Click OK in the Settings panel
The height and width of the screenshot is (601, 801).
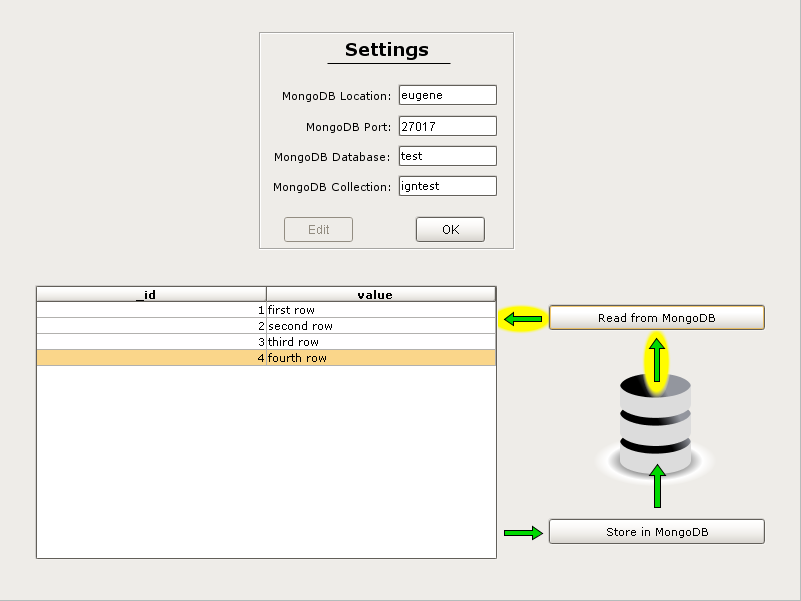pos(449,229)
